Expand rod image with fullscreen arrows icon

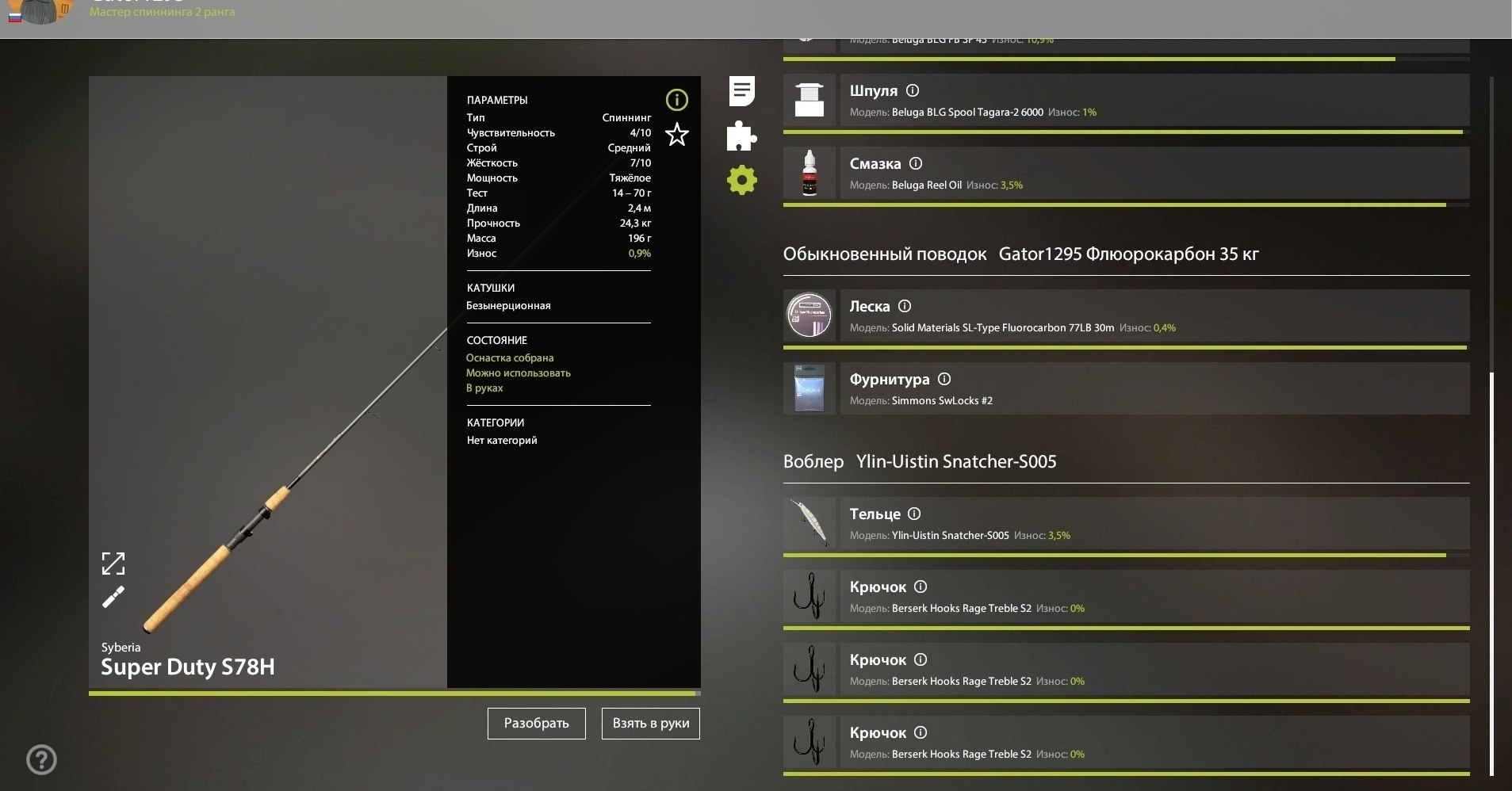(x=113, y=564)
